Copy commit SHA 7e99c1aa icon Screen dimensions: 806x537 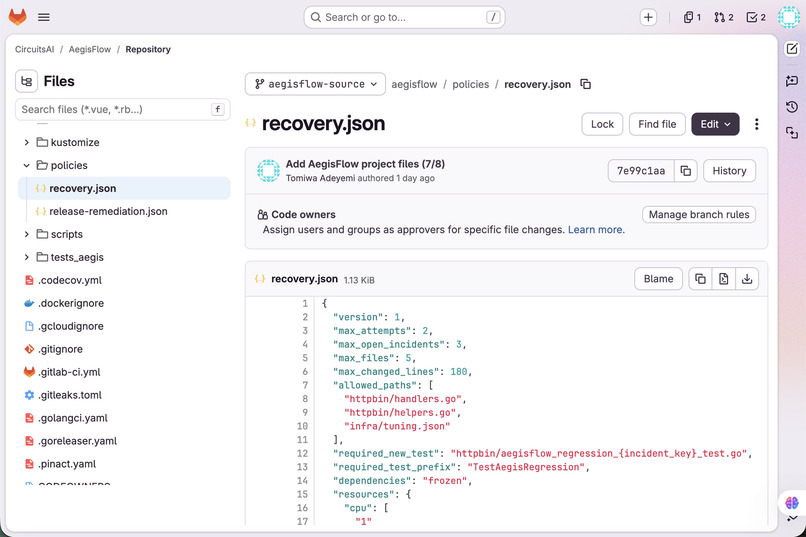pos(685,171)
